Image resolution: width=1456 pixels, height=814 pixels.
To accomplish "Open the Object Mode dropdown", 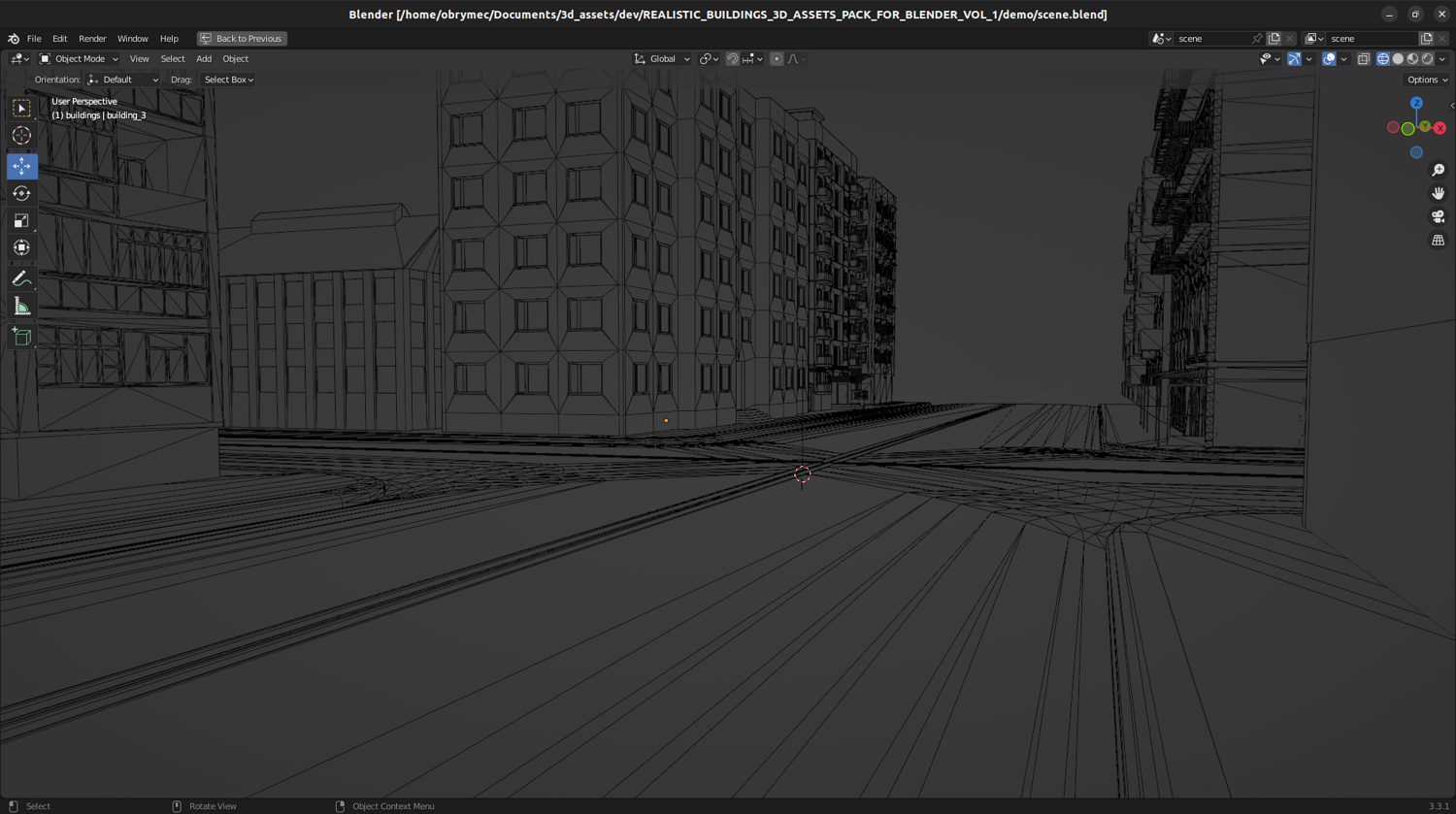I will tap(79, 59).
